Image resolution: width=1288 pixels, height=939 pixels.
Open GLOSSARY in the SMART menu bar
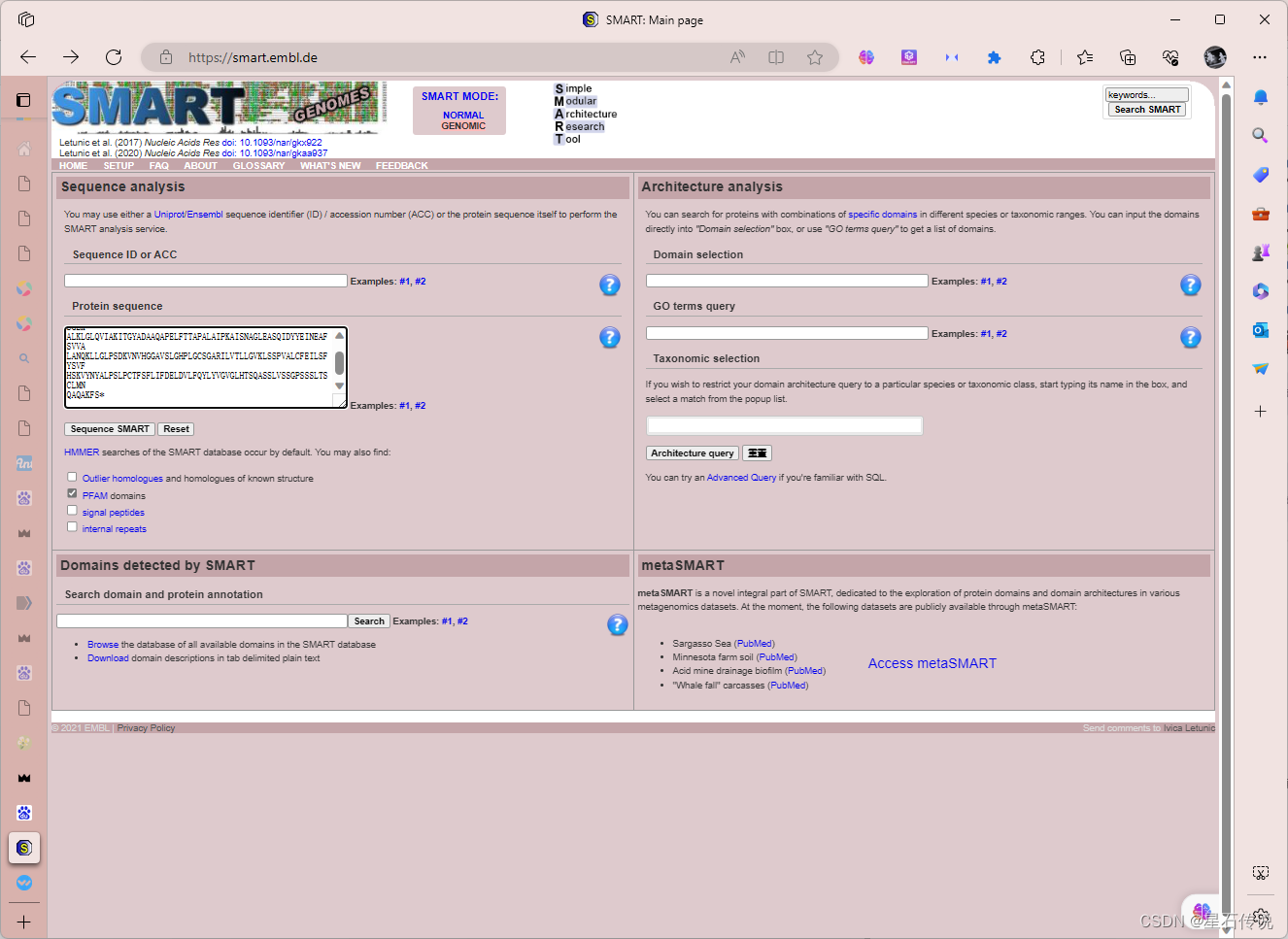(258, 166)
